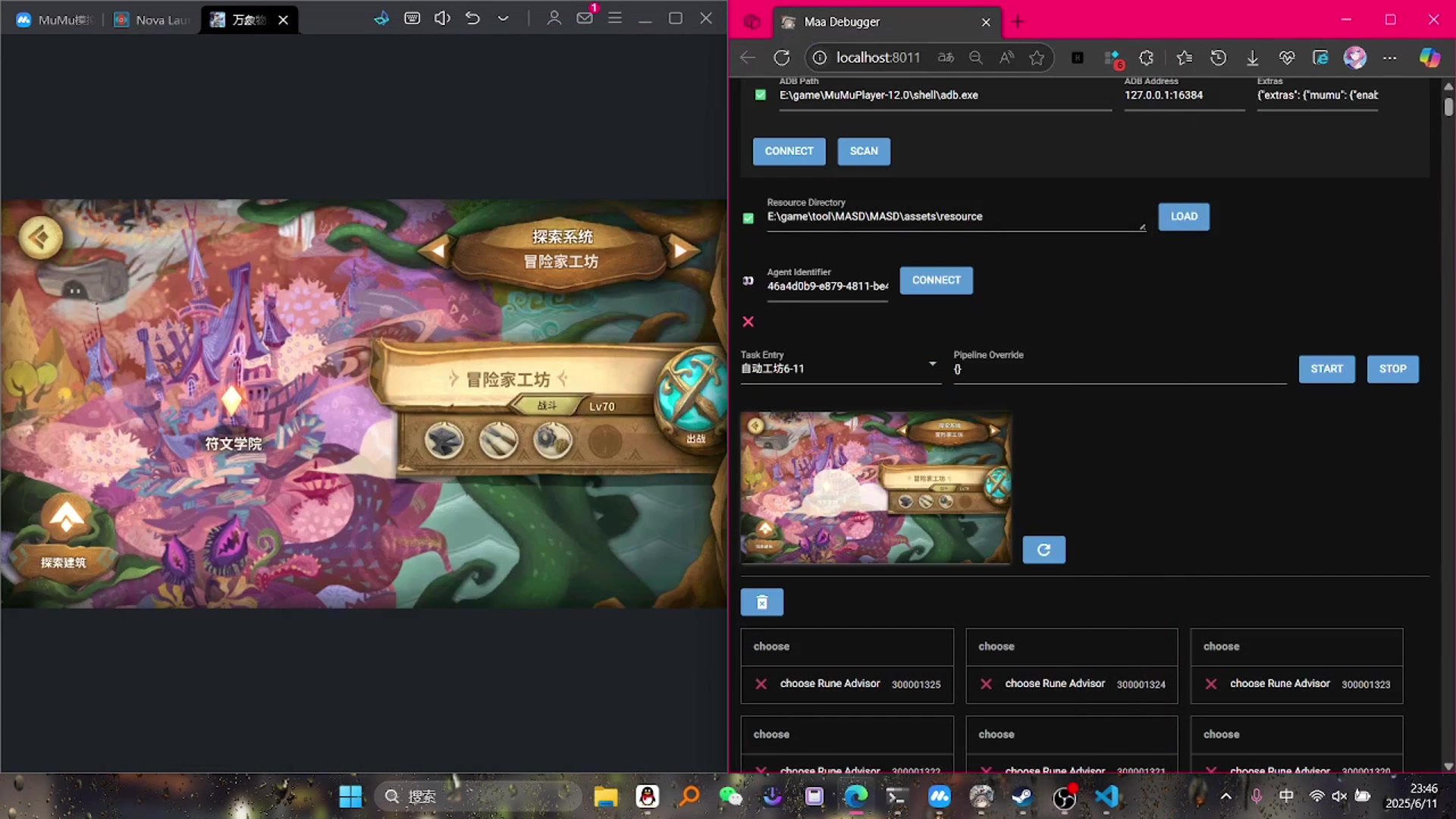This screenshot has width=1456, height=819.
Task: Click the MuMu rotate back arrow icon
Action: point(472,18)
